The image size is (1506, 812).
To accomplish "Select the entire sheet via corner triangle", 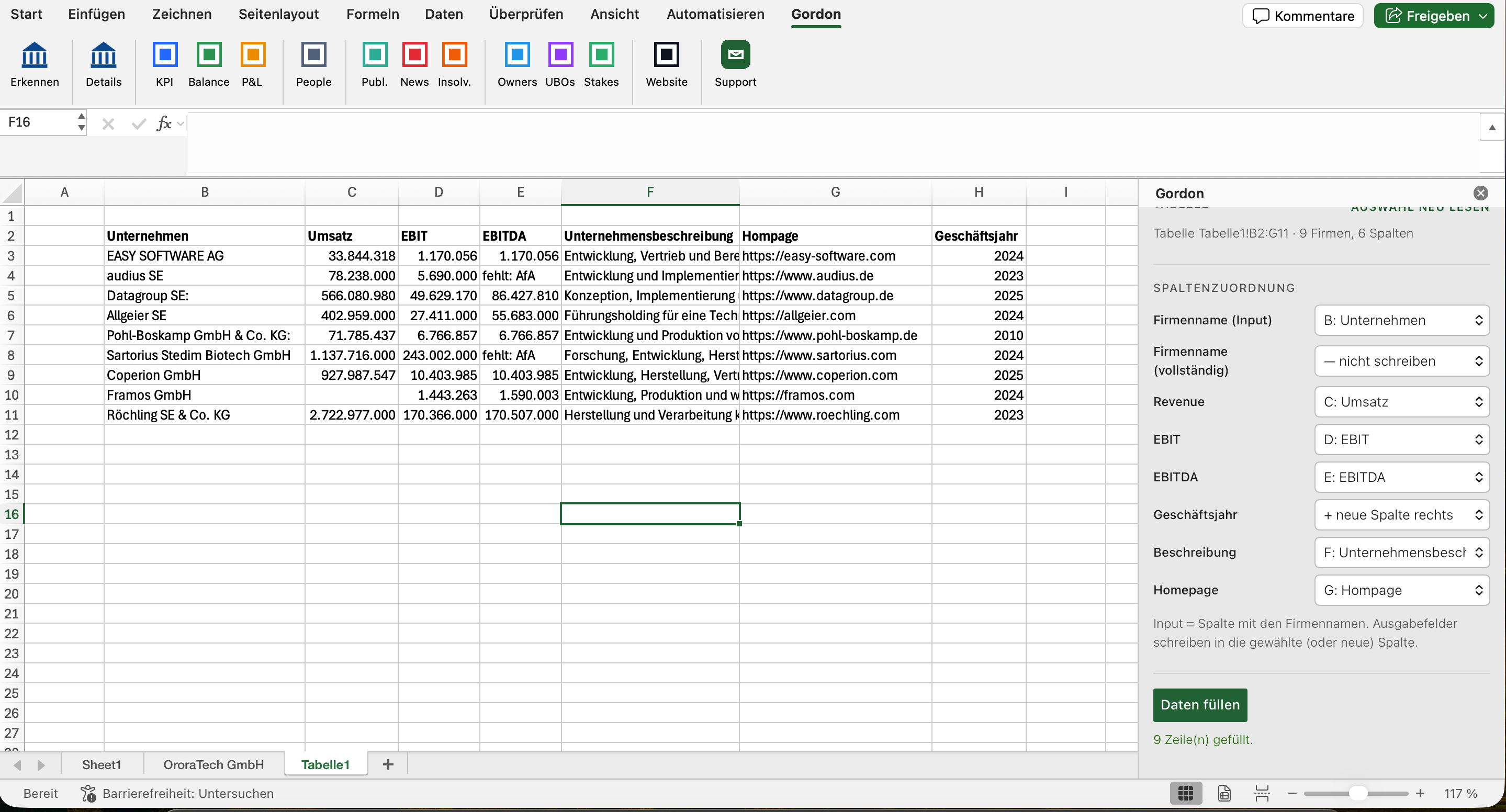I will point(12,193).
